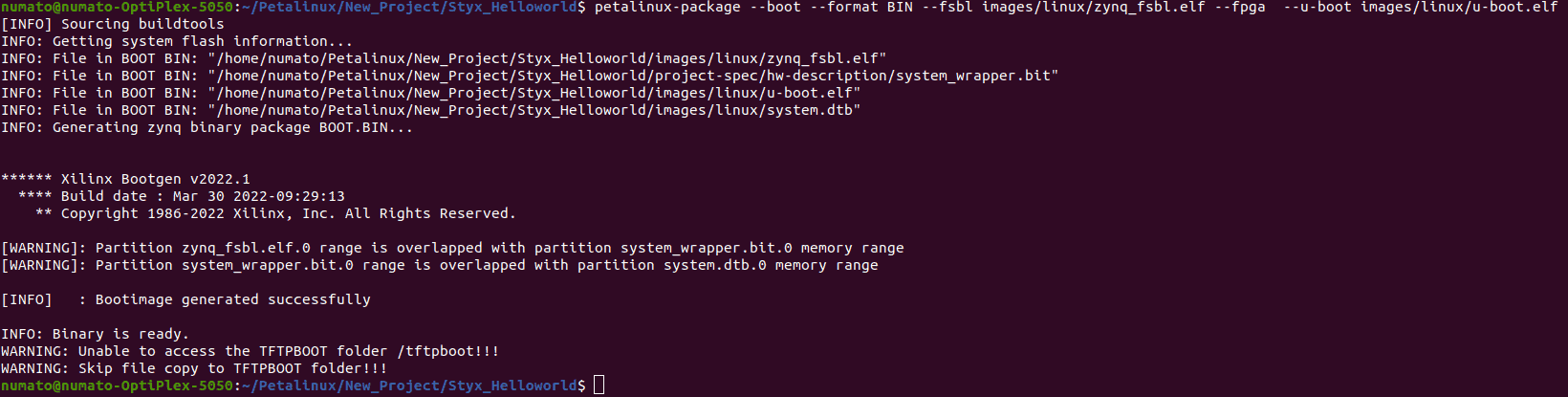Click the /tftpboot folder warning line
Screen dimensions: 1568x397
(250, 351)
